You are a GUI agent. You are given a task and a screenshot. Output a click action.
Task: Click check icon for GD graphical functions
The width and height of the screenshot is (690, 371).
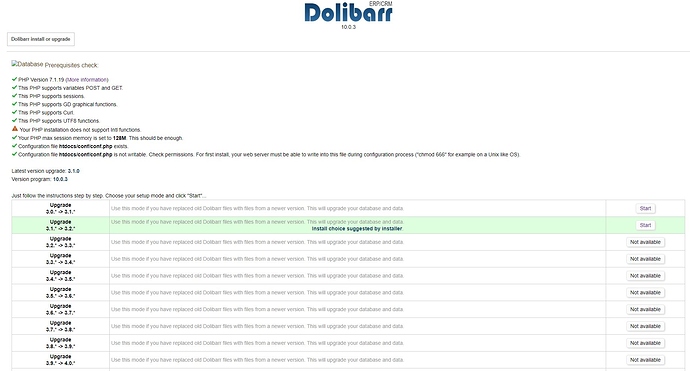(x=15, y=104)
